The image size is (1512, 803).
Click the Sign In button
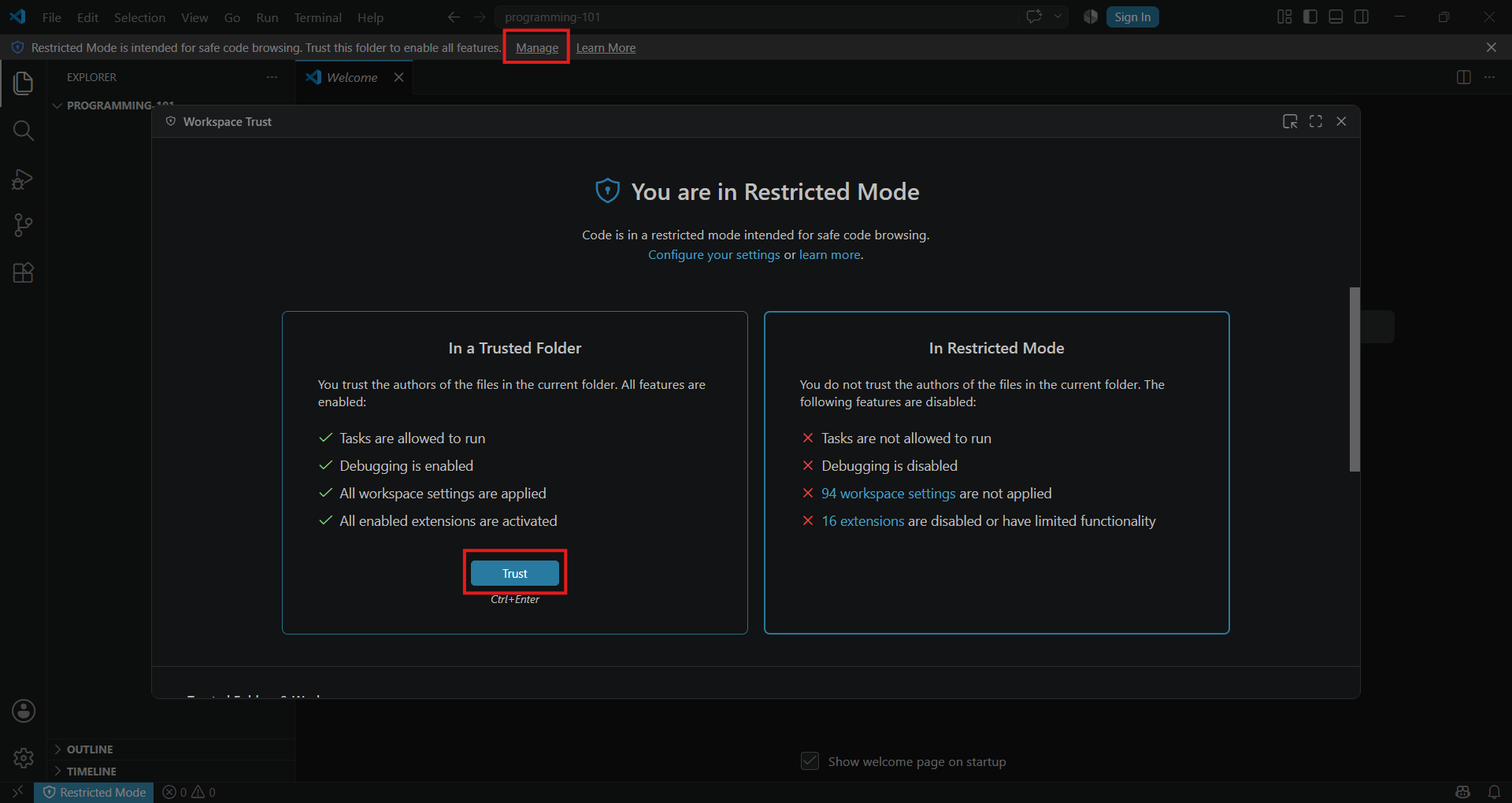coord(1132,17)
